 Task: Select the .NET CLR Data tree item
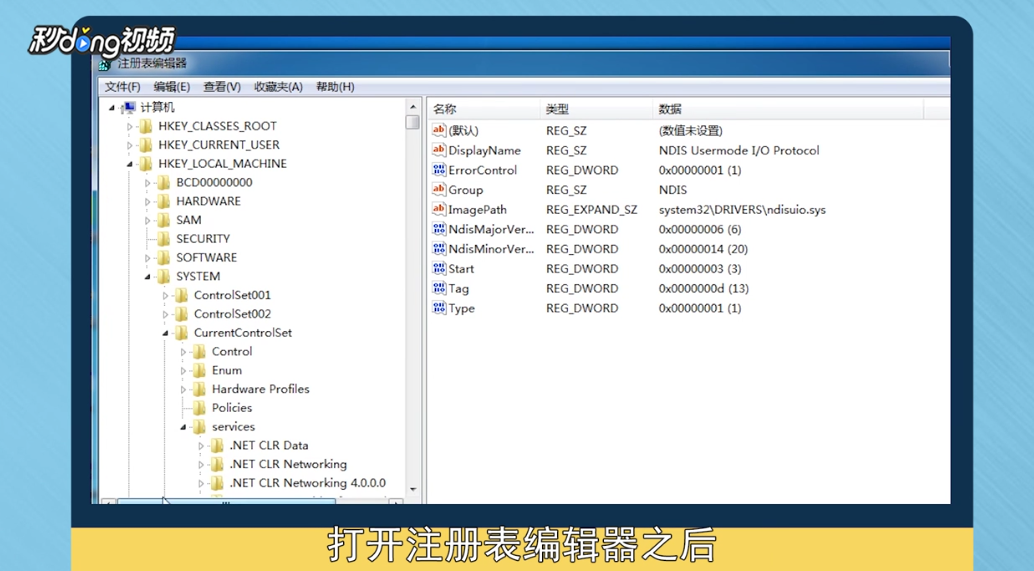pyautogui.click(x=269, y=445)
